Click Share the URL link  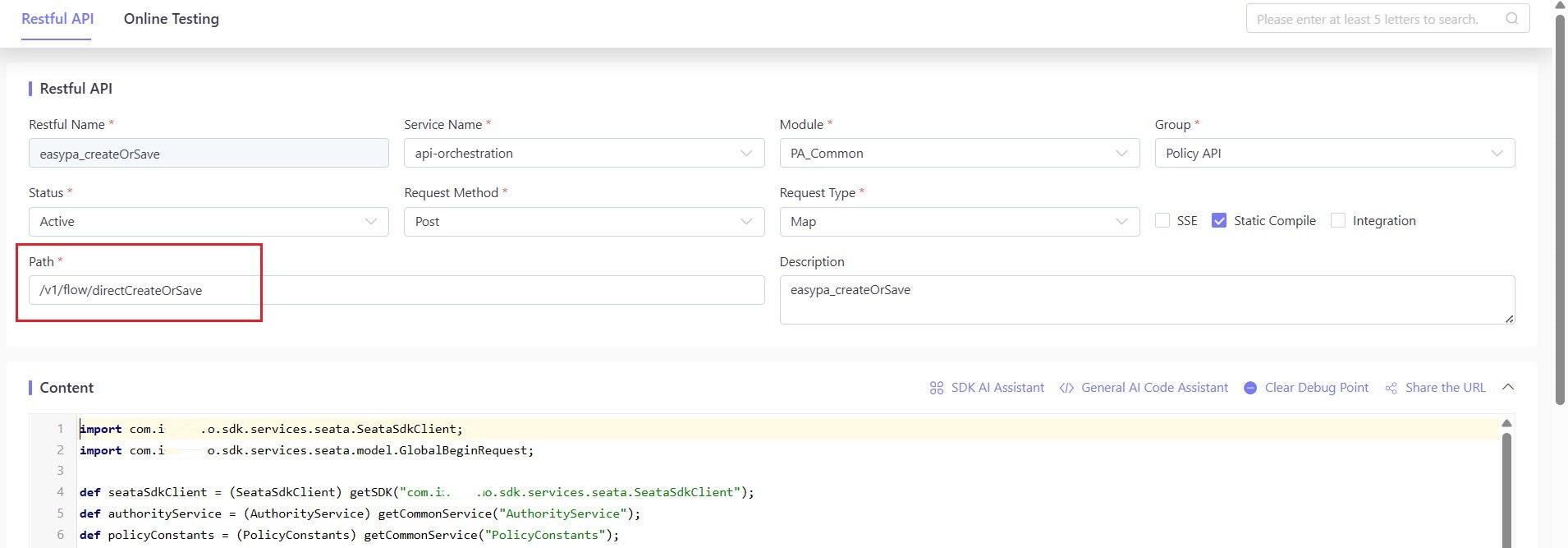click(x=1435, y=388)
